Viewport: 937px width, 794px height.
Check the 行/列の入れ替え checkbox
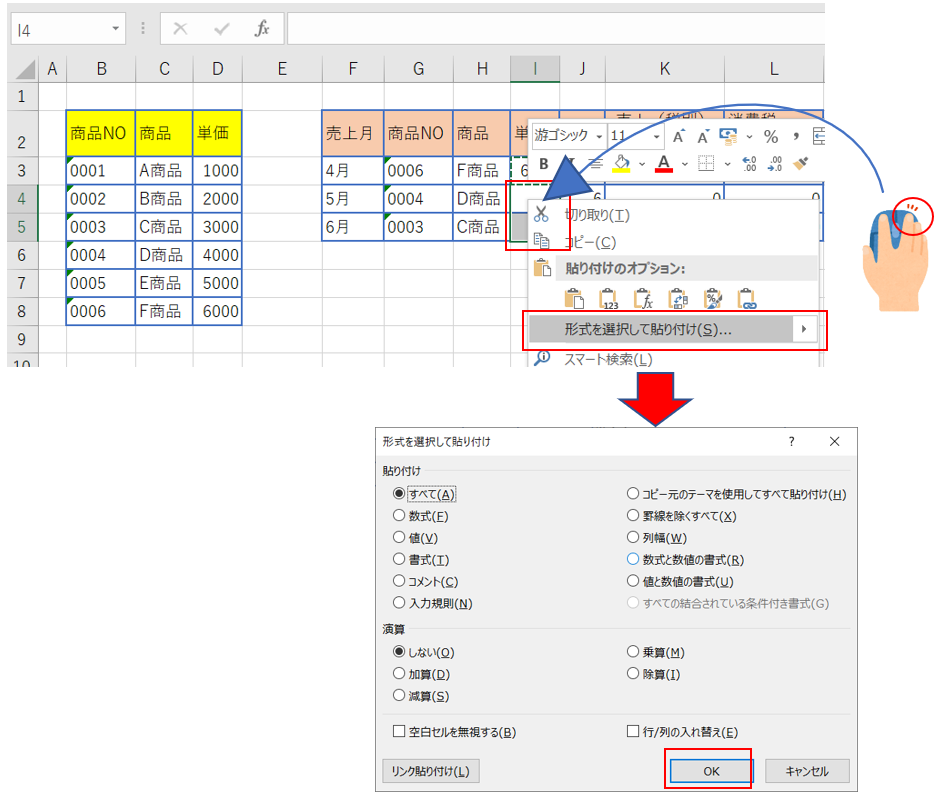(633, 732)
